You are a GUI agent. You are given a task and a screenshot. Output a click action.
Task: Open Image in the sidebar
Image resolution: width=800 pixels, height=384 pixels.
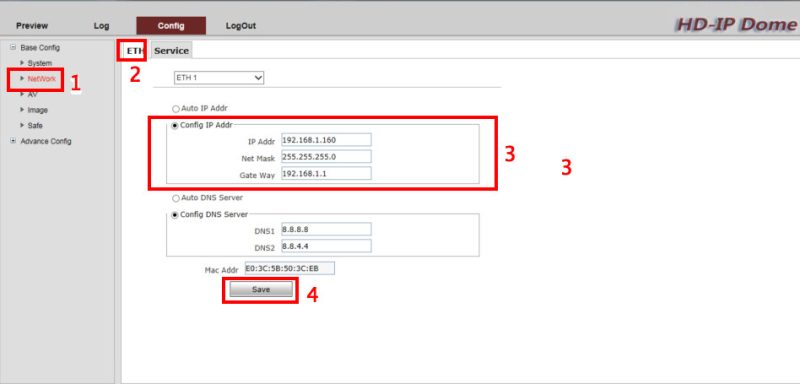37,110
